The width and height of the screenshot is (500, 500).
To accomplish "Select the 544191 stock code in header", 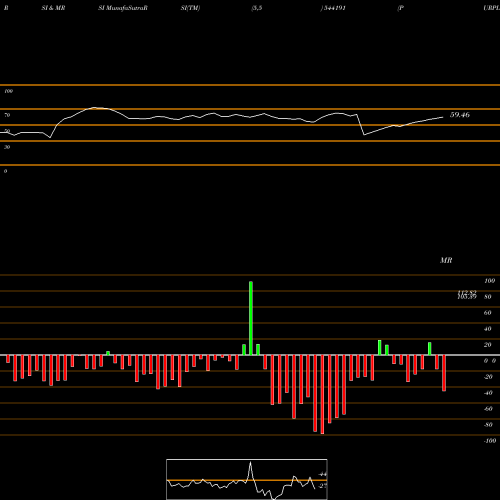I will 334,8.
